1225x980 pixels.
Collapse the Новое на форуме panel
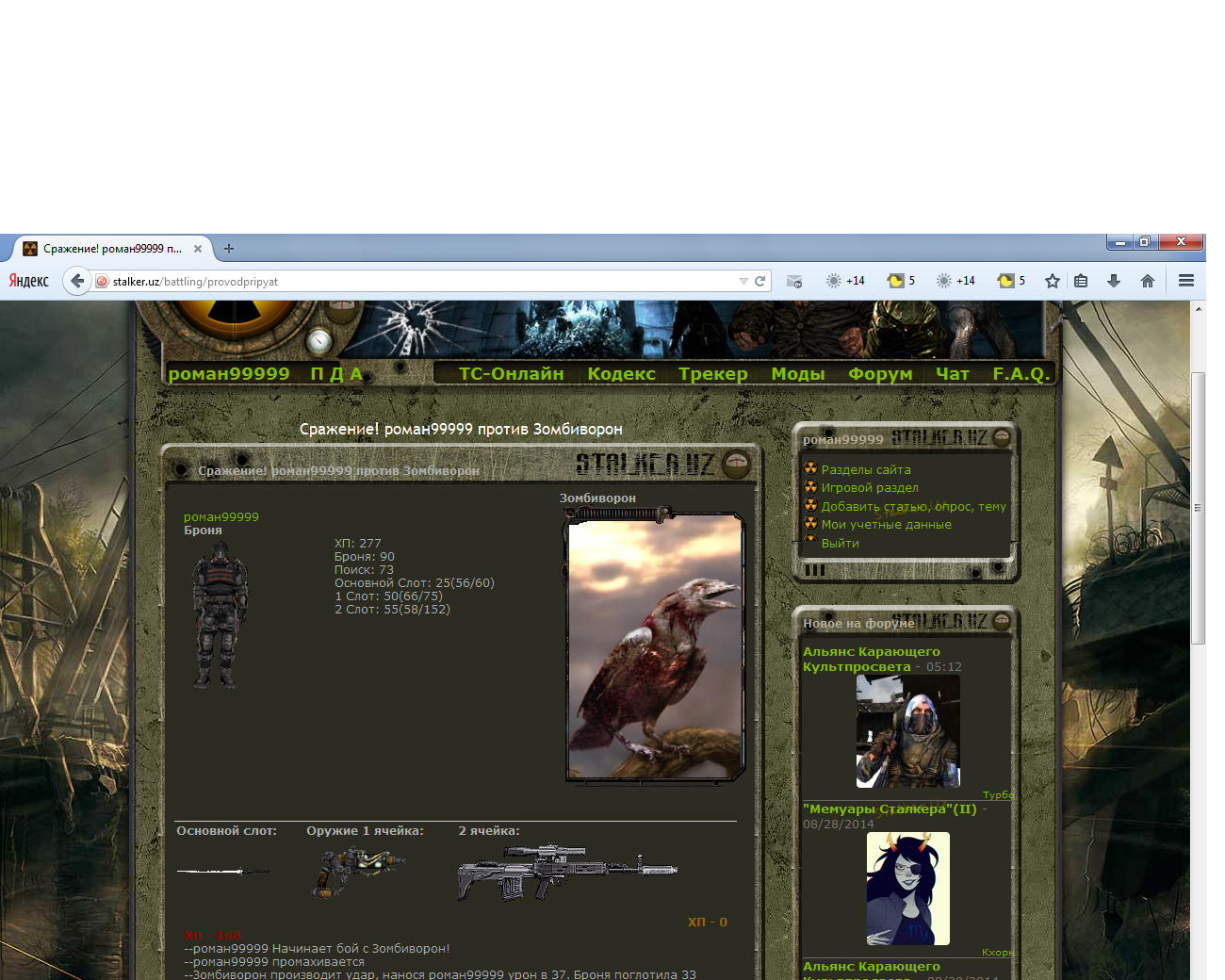point(1002,621)
